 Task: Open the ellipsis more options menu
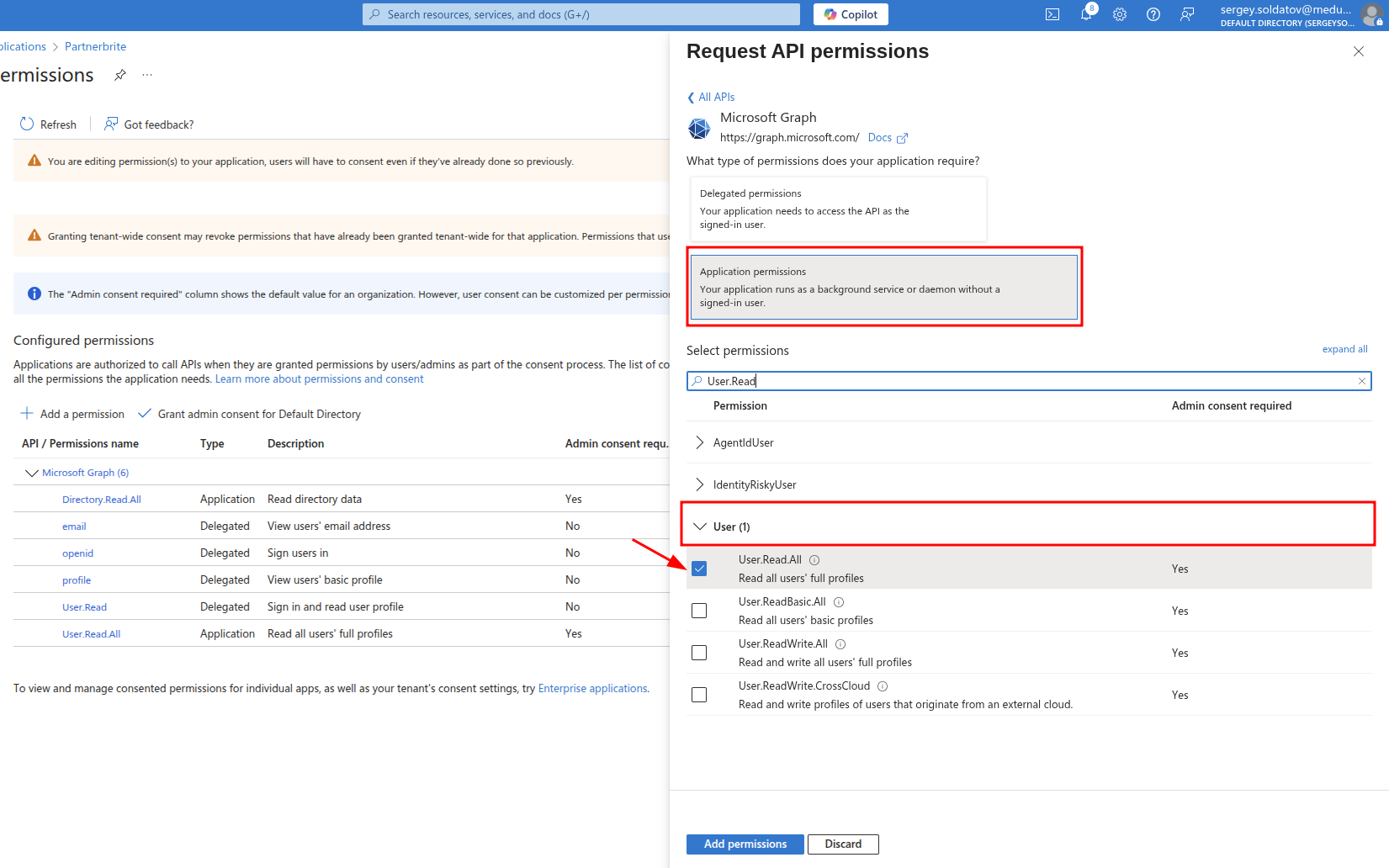click(x=147, y=75)
